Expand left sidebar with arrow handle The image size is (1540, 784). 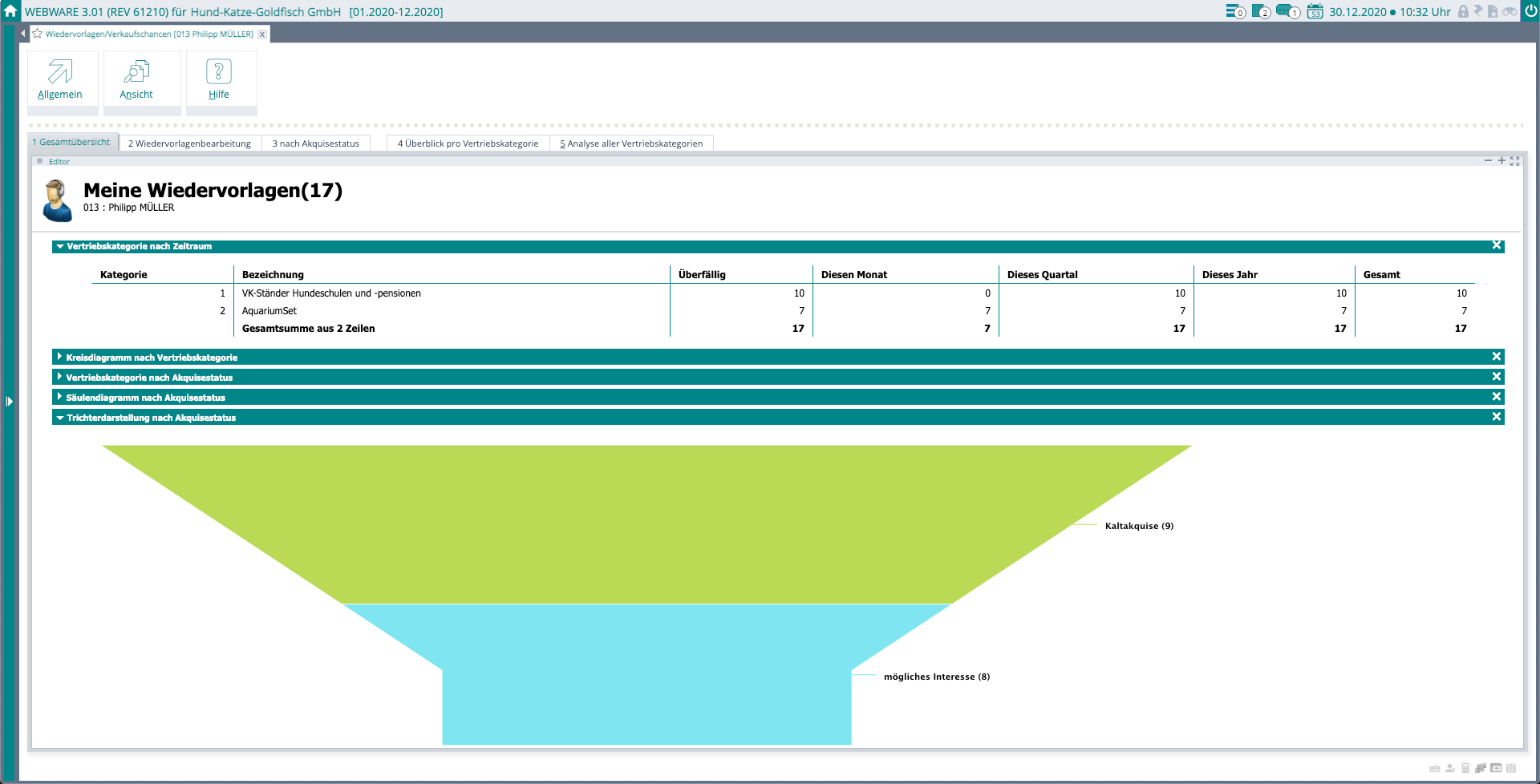coord(9,401)
